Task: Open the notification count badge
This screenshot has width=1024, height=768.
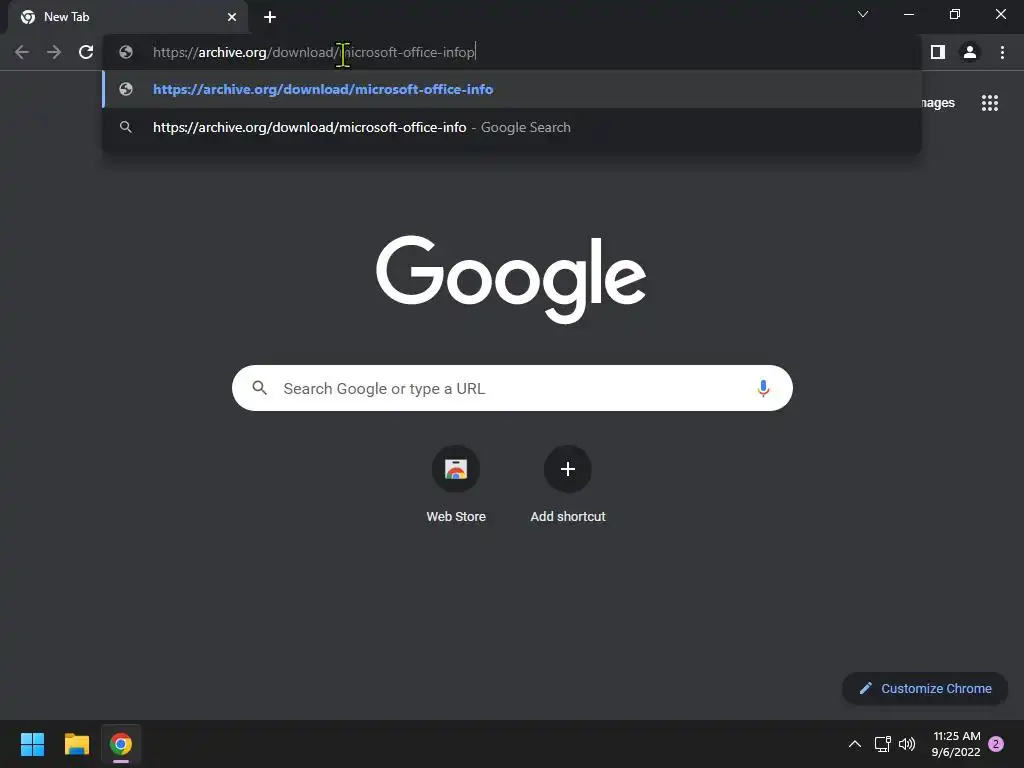Action: pyautogui.click(x=996, y=744)
